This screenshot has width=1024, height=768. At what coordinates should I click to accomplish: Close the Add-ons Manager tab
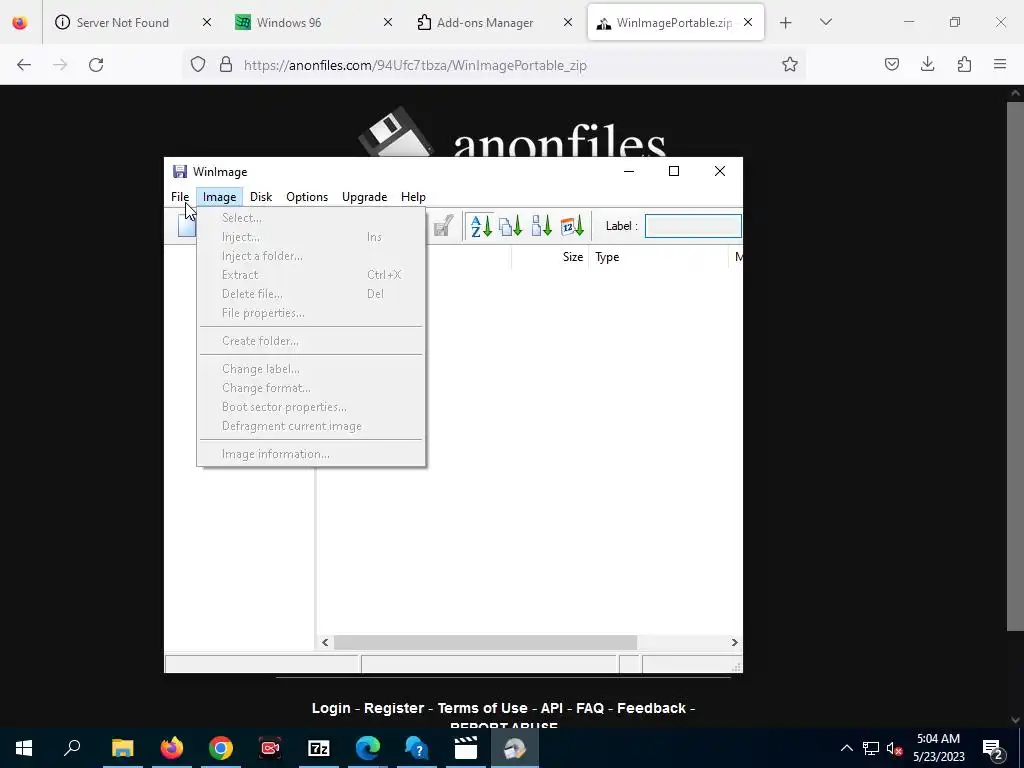point(568,22)
